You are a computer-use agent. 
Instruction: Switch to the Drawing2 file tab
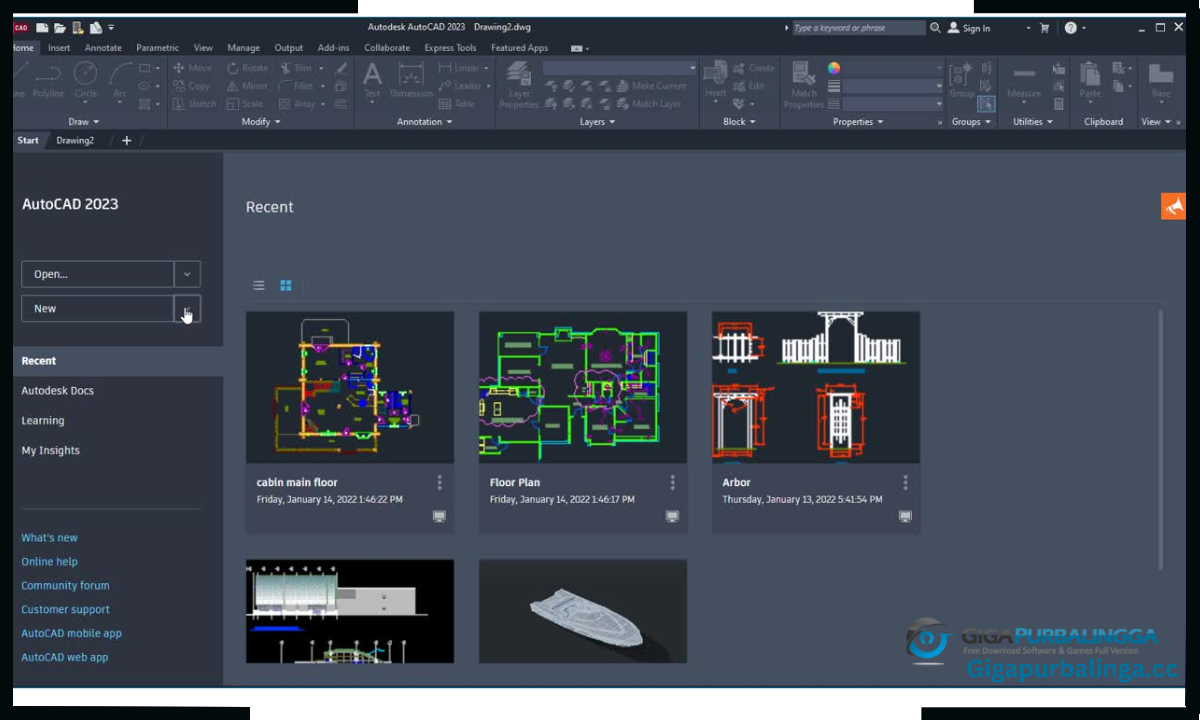coord(75,141)
